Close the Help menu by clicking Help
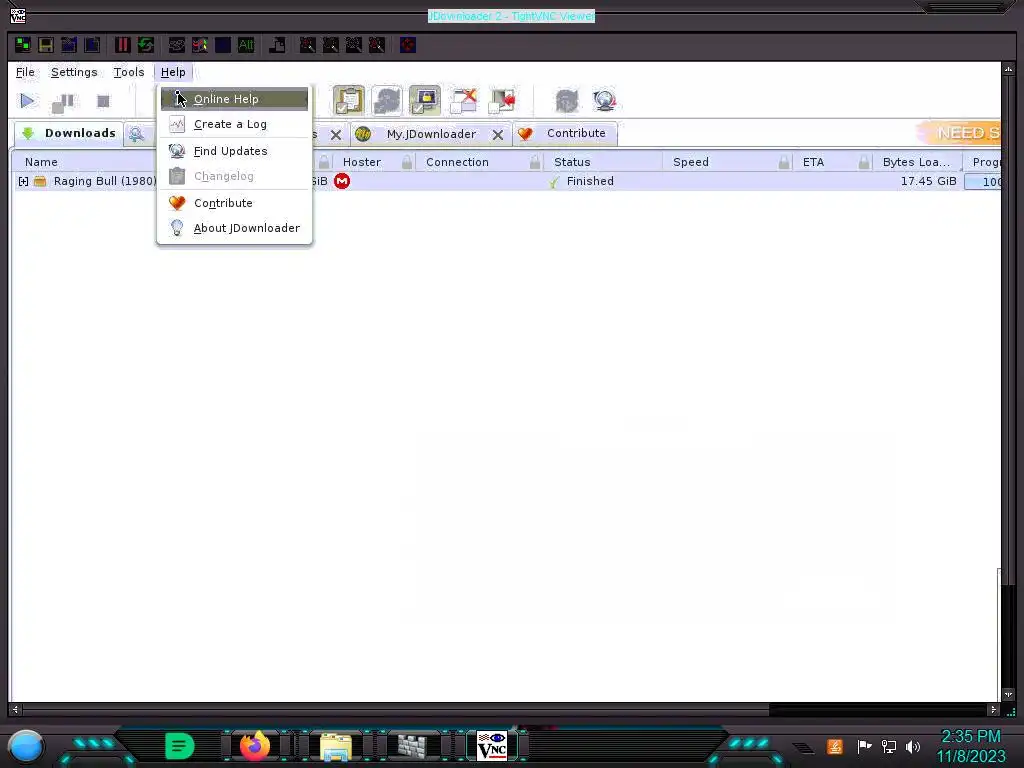This screenshot has width=1024, height=768. click(x=173, y=72)
